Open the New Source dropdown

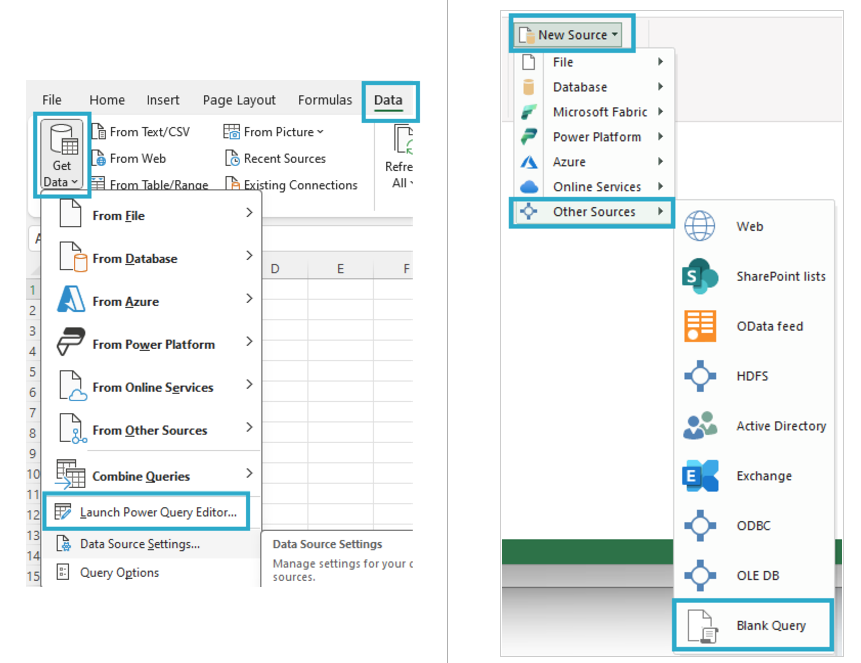tap(570, 35)
